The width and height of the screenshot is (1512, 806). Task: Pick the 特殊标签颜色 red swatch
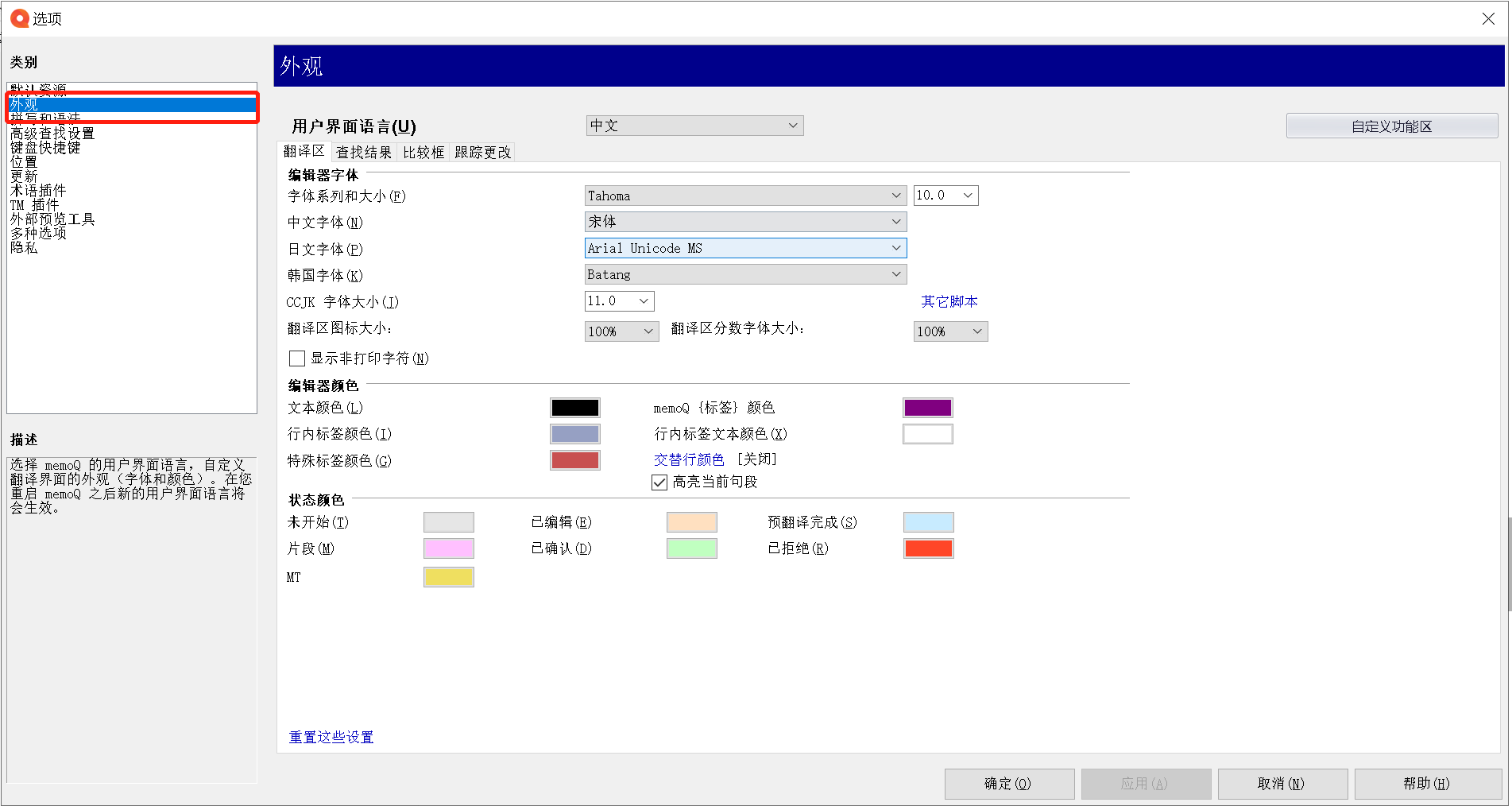[575, 460]
